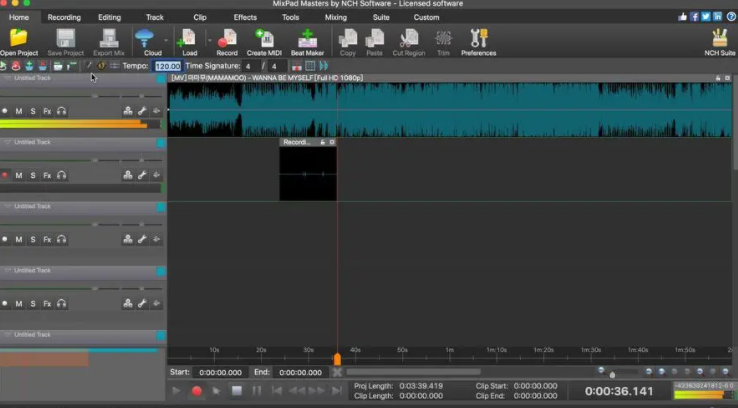Screen dimensions: 738x408
Task: Solo the second track with its S button
Action: point(33,175)
